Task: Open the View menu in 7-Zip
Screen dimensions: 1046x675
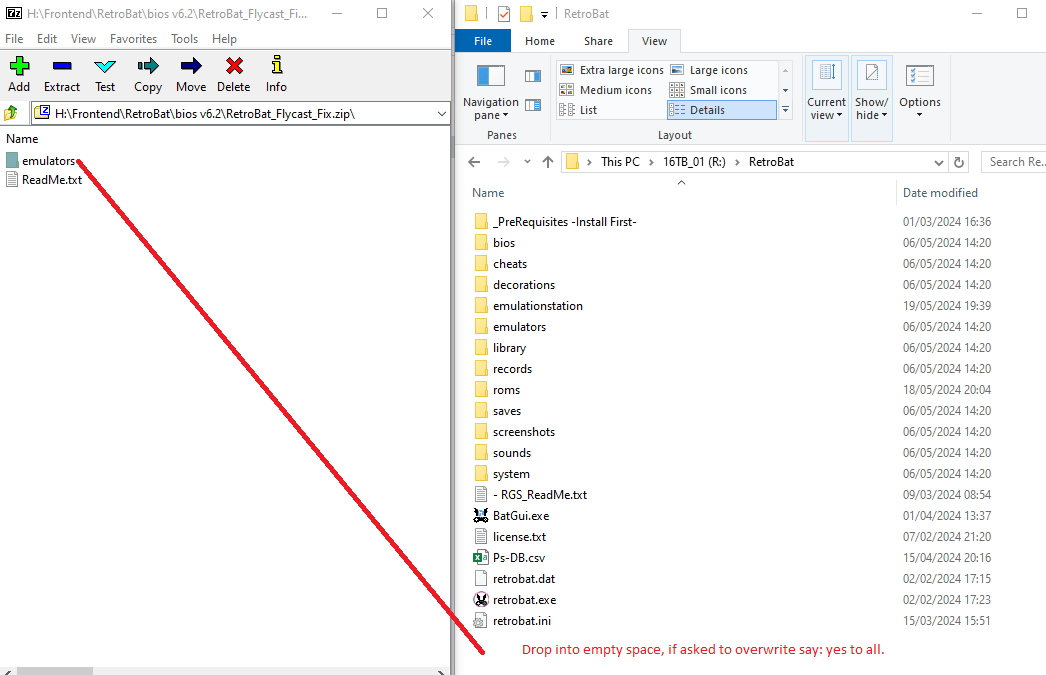Action: [83, 39]
